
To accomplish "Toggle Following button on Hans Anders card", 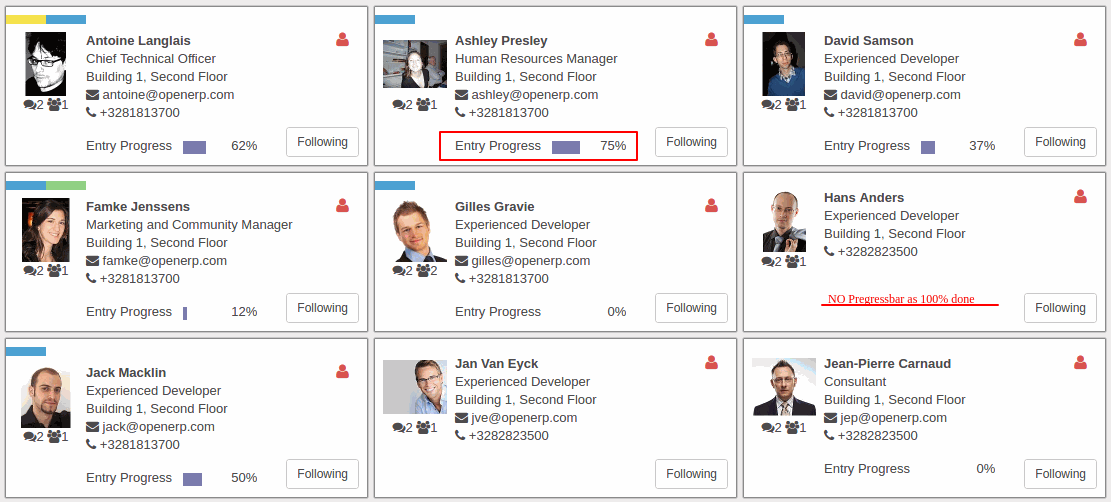I will tap(1060, 308).
